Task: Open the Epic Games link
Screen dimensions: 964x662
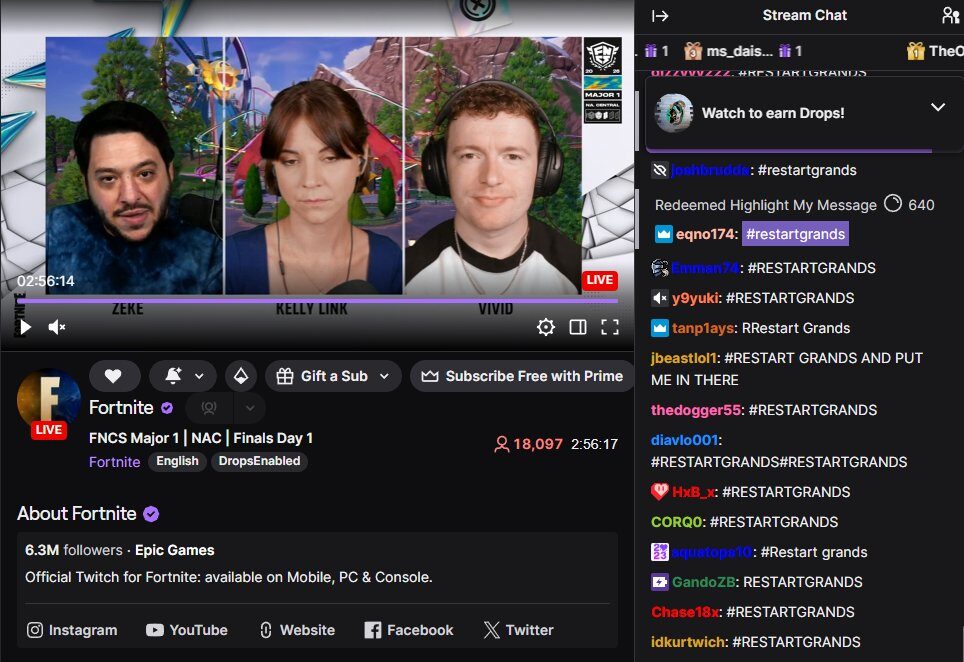Action: point(175,550)
